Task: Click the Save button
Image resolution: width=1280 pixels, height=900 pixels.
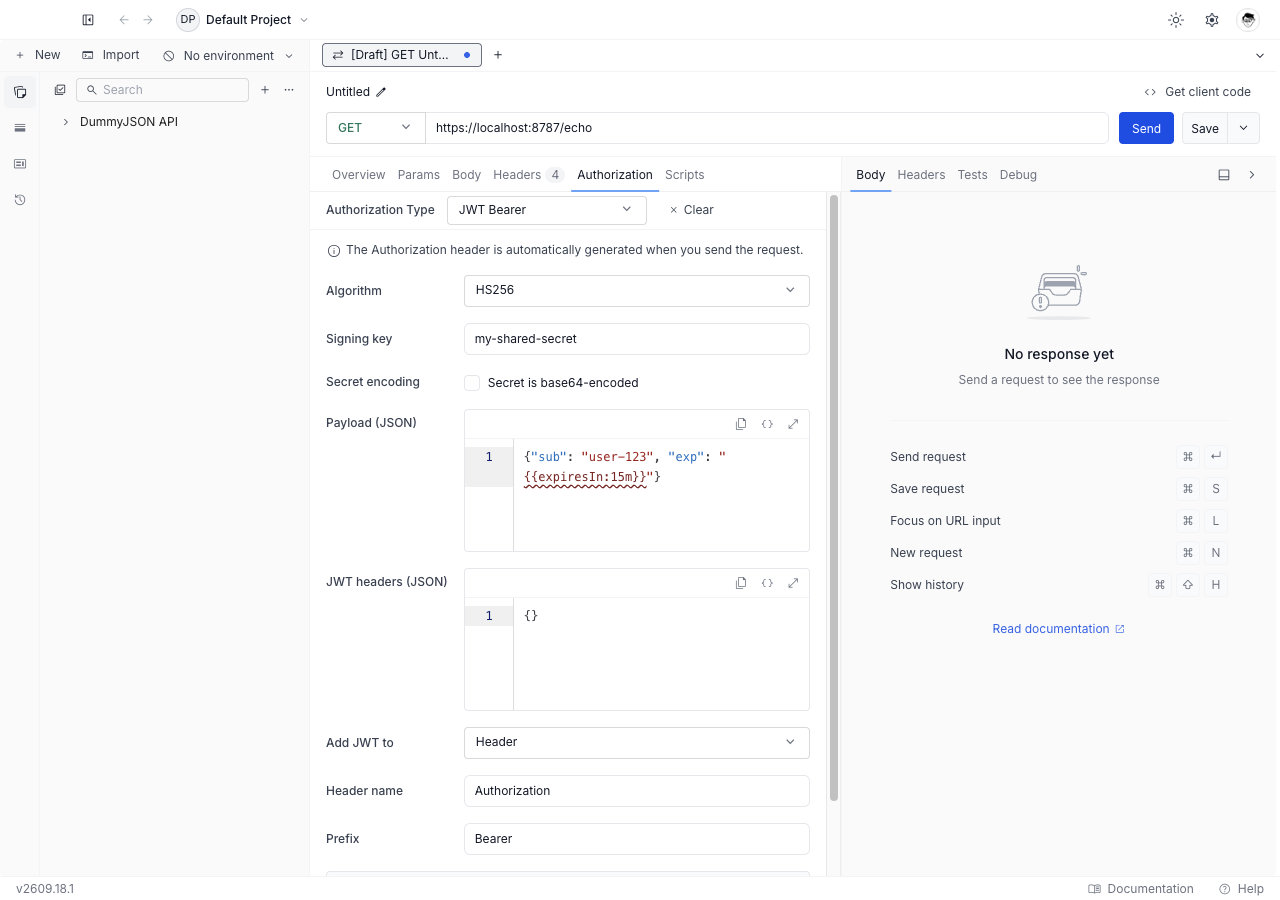Action: [1205, 128]
